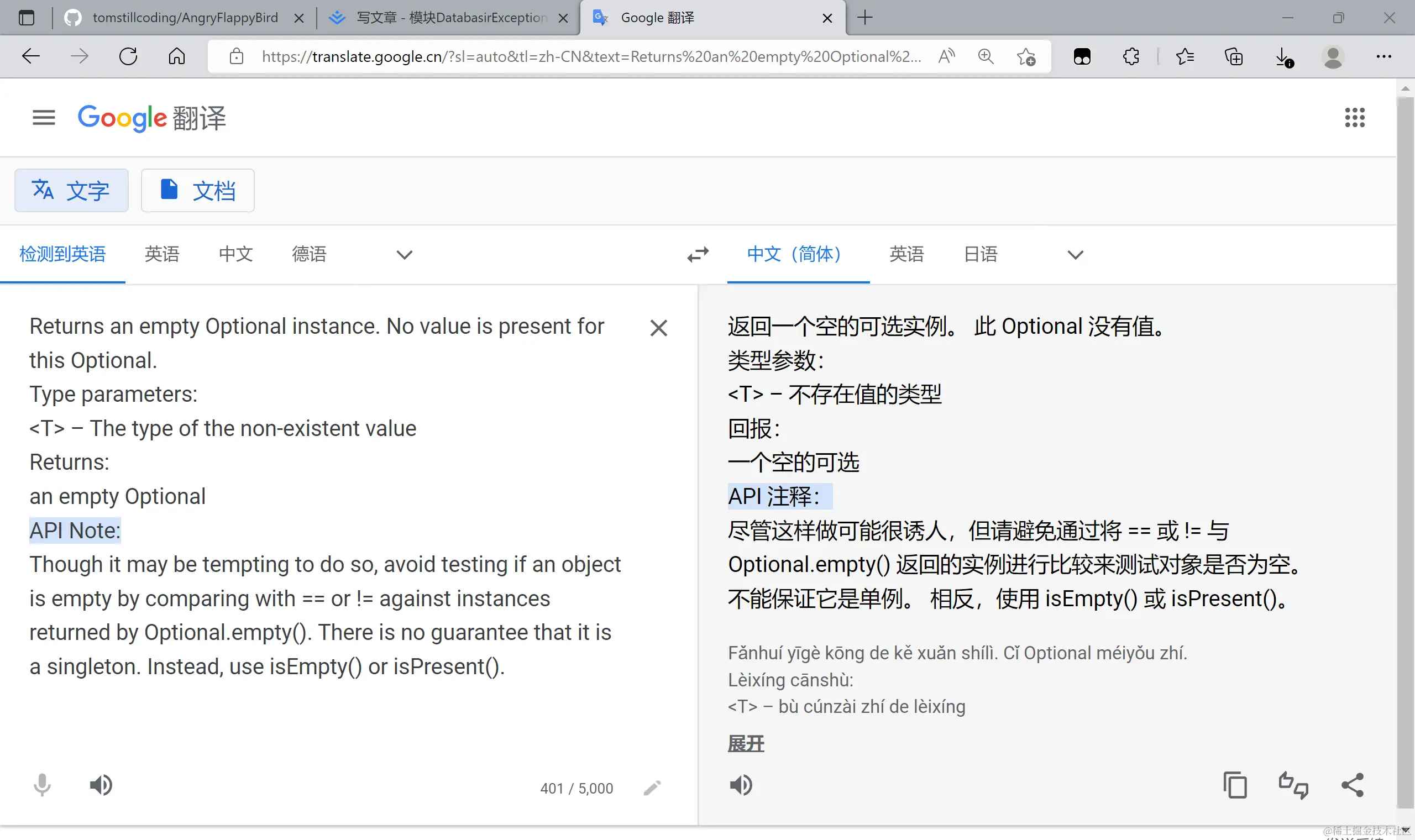Swap source and target languages

(698, 254)
